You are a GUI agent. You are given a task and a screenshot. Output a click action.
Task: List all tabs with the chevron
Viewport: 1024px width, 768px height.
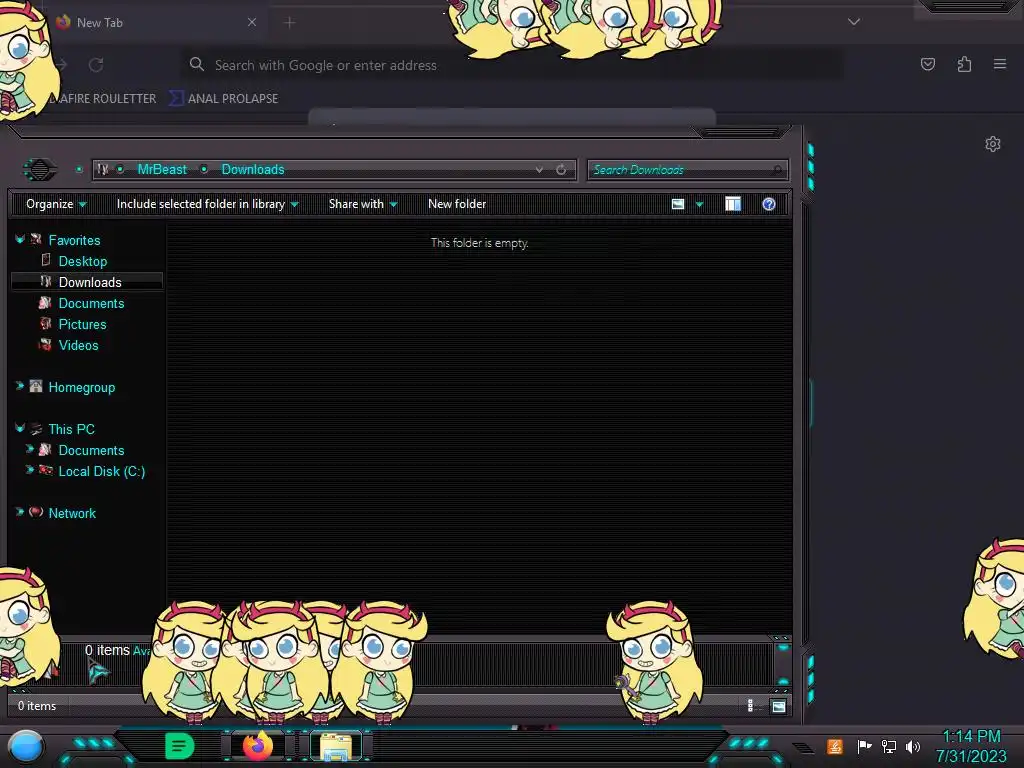pos(854,22)
